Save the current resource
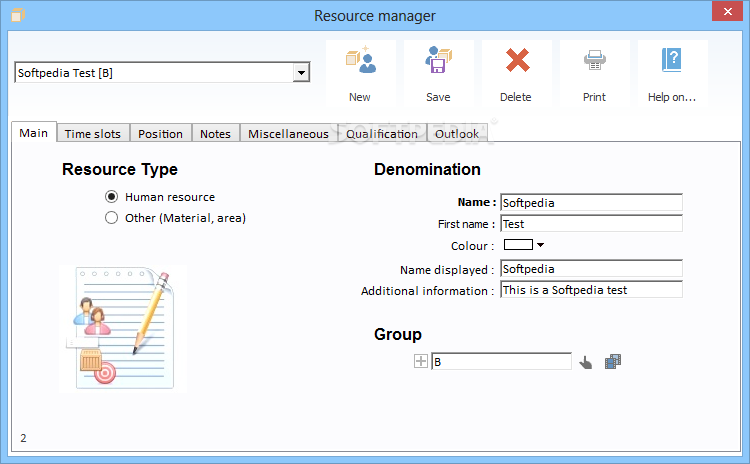This screenshot has height=464, width=750. [x=439, y=73]
